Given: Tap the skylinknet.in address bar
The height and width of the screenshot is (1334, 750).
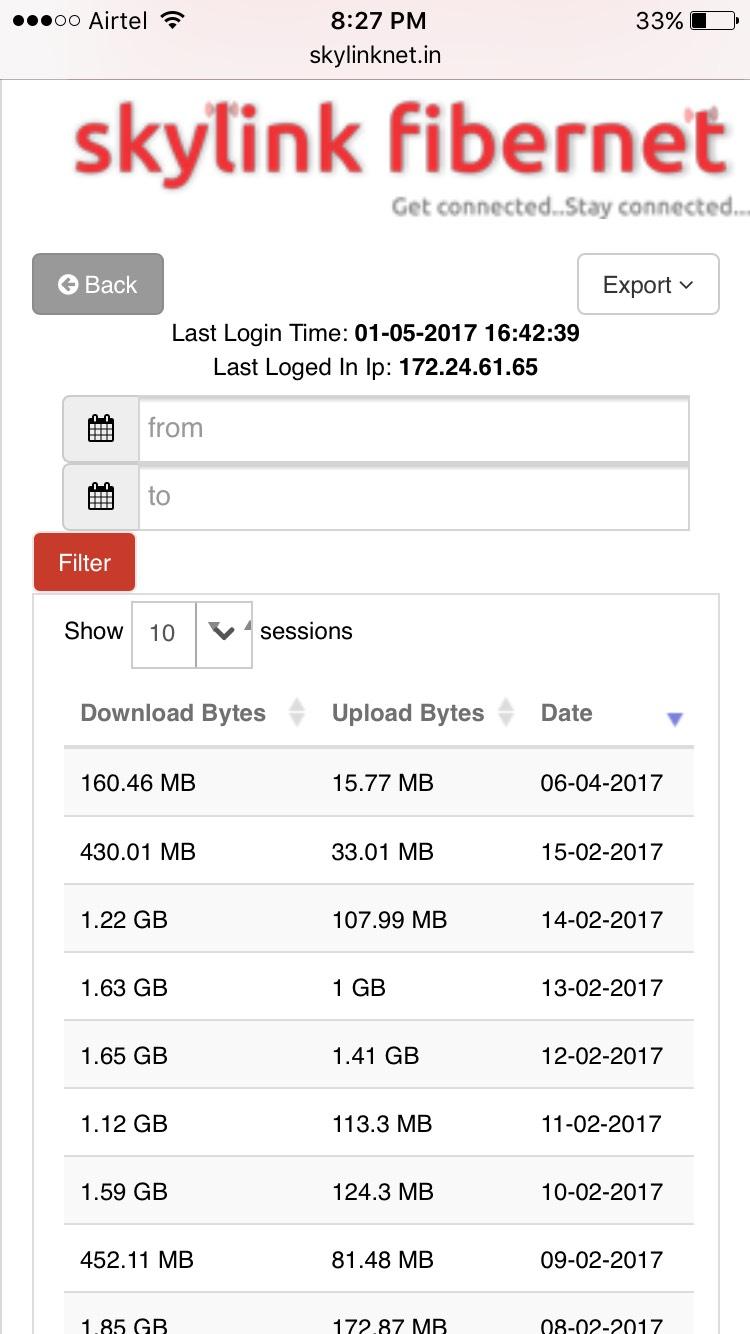Looking at the screenshot, I should click(375, 55).
